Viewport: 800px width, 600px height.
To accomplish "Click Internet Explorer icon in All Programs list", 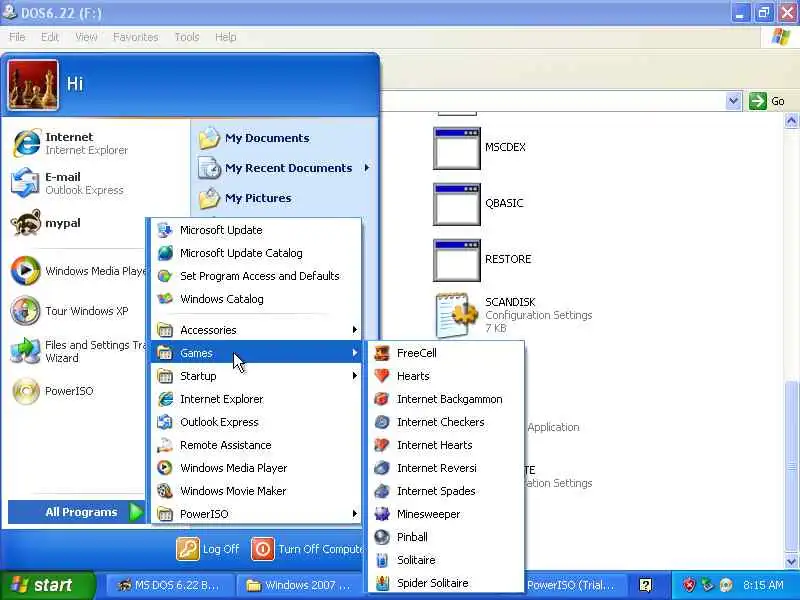I will click(165, 399).
